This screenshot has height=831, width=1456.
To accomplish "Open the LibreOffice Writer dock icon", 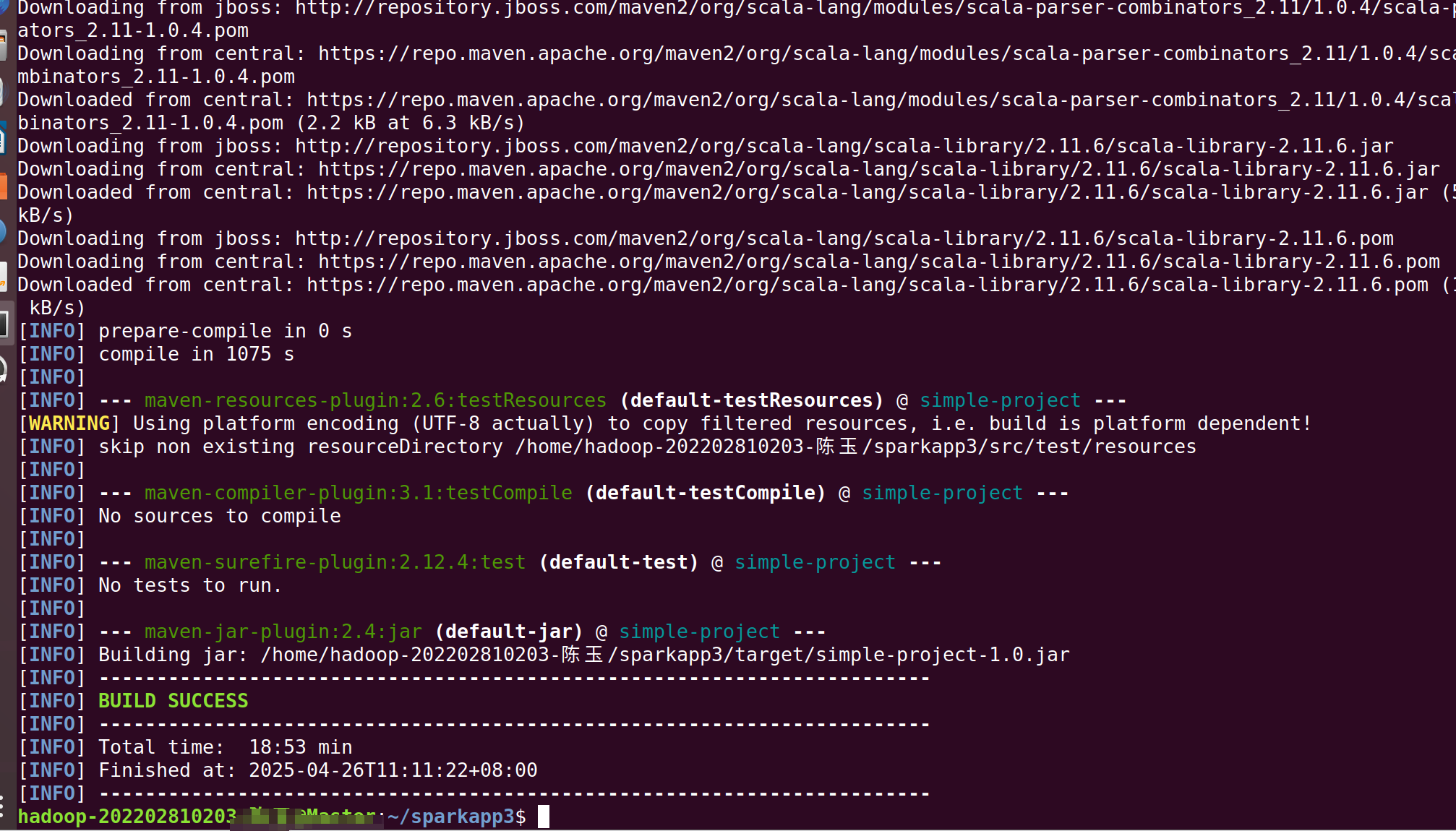I will click(3, 139).
